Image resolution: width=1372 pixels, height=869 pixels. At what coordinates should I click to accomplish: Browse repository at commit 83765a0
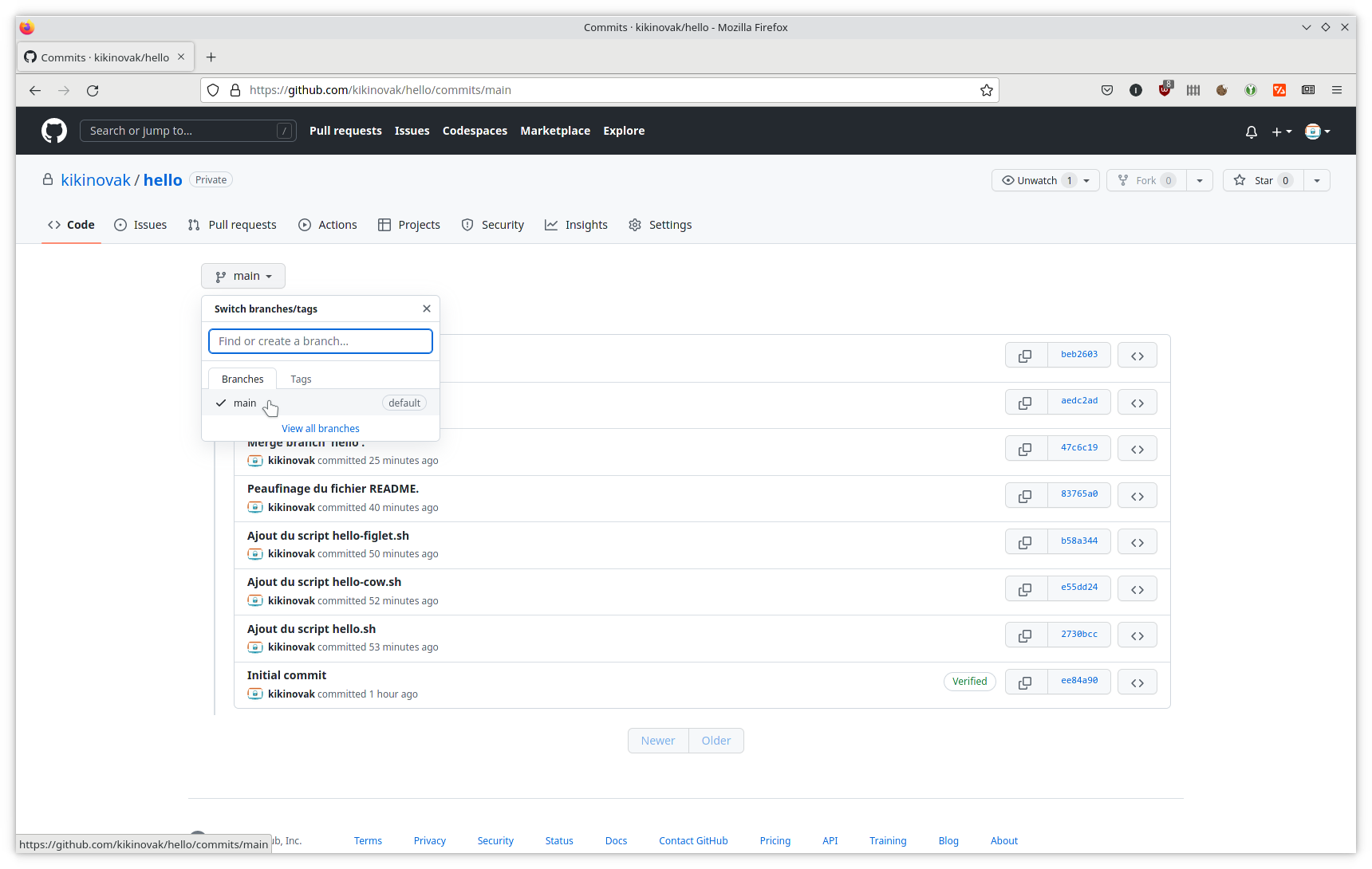click(x=1137, y=496)
